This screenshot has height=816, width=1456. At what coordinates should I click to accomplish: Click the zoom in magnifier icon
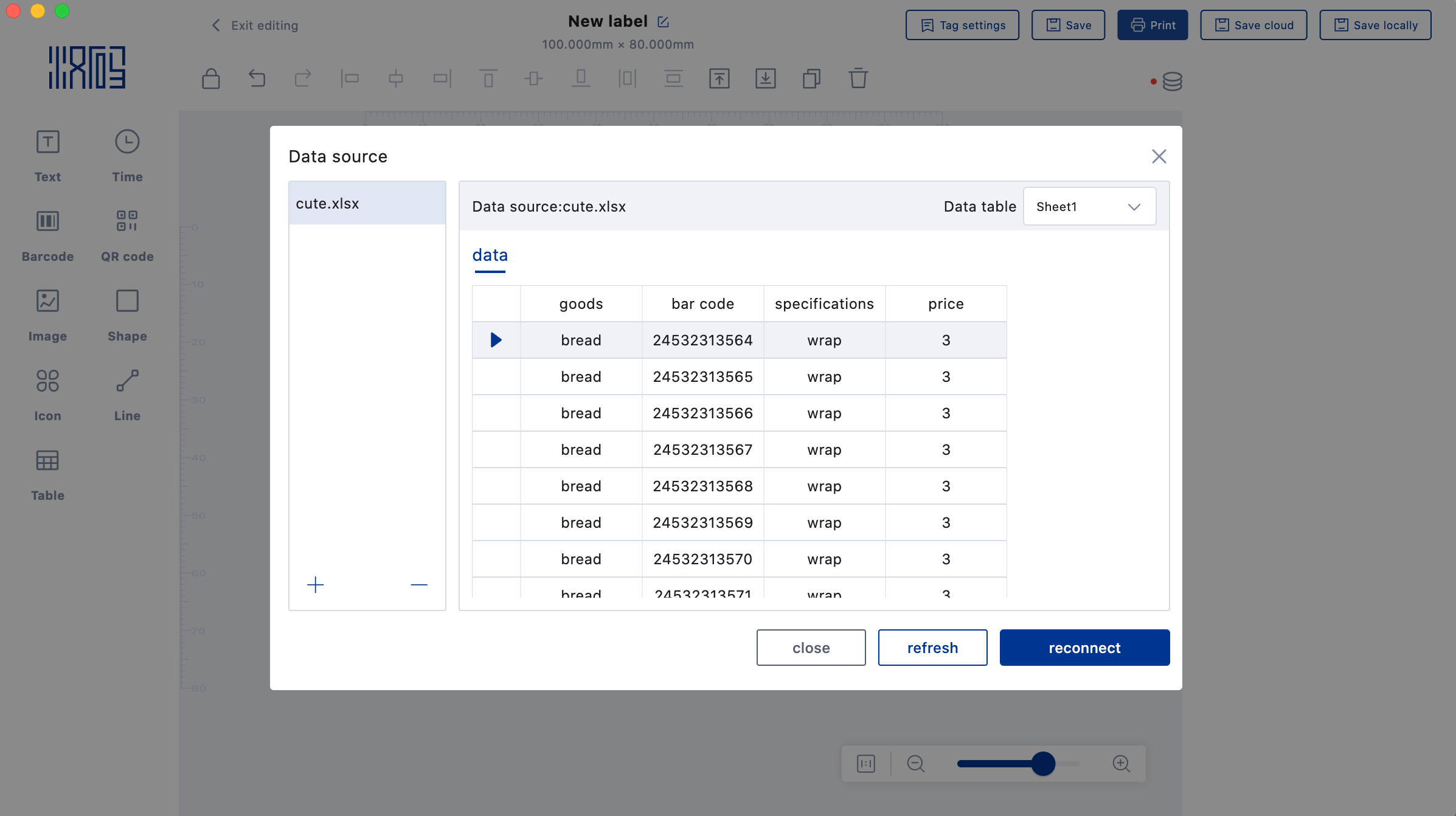point(1121,764)
